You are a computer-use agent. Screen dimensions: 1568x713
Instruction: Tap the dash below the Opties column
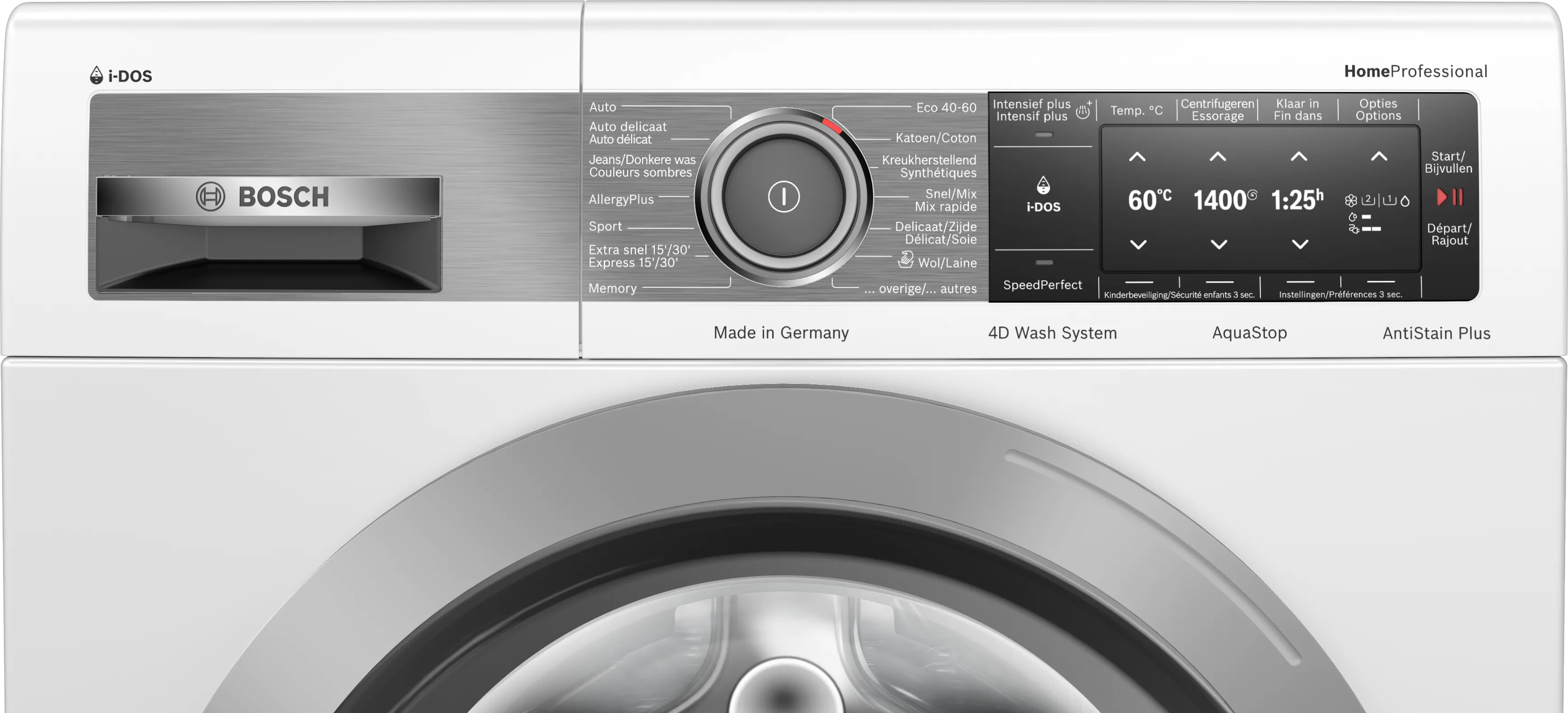point(1381,282)
